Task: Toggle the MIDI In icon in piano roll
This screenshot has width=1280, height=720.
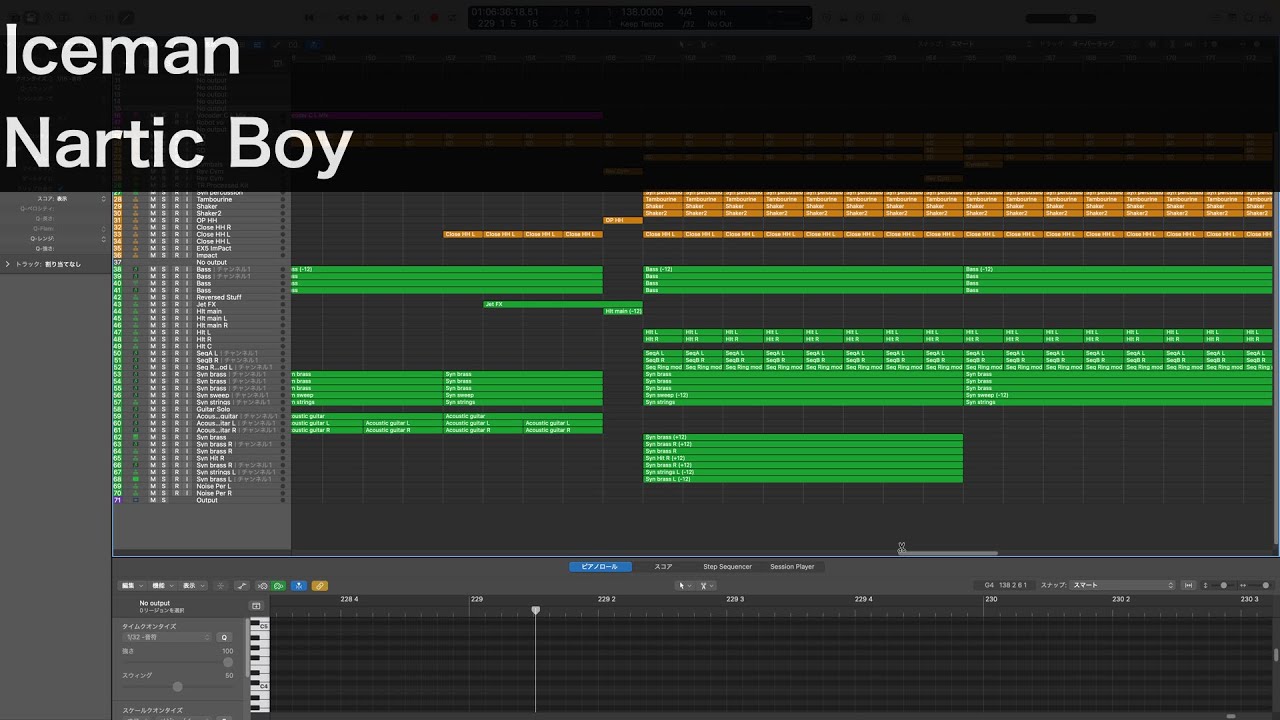Action: click(x=263, y=585)
